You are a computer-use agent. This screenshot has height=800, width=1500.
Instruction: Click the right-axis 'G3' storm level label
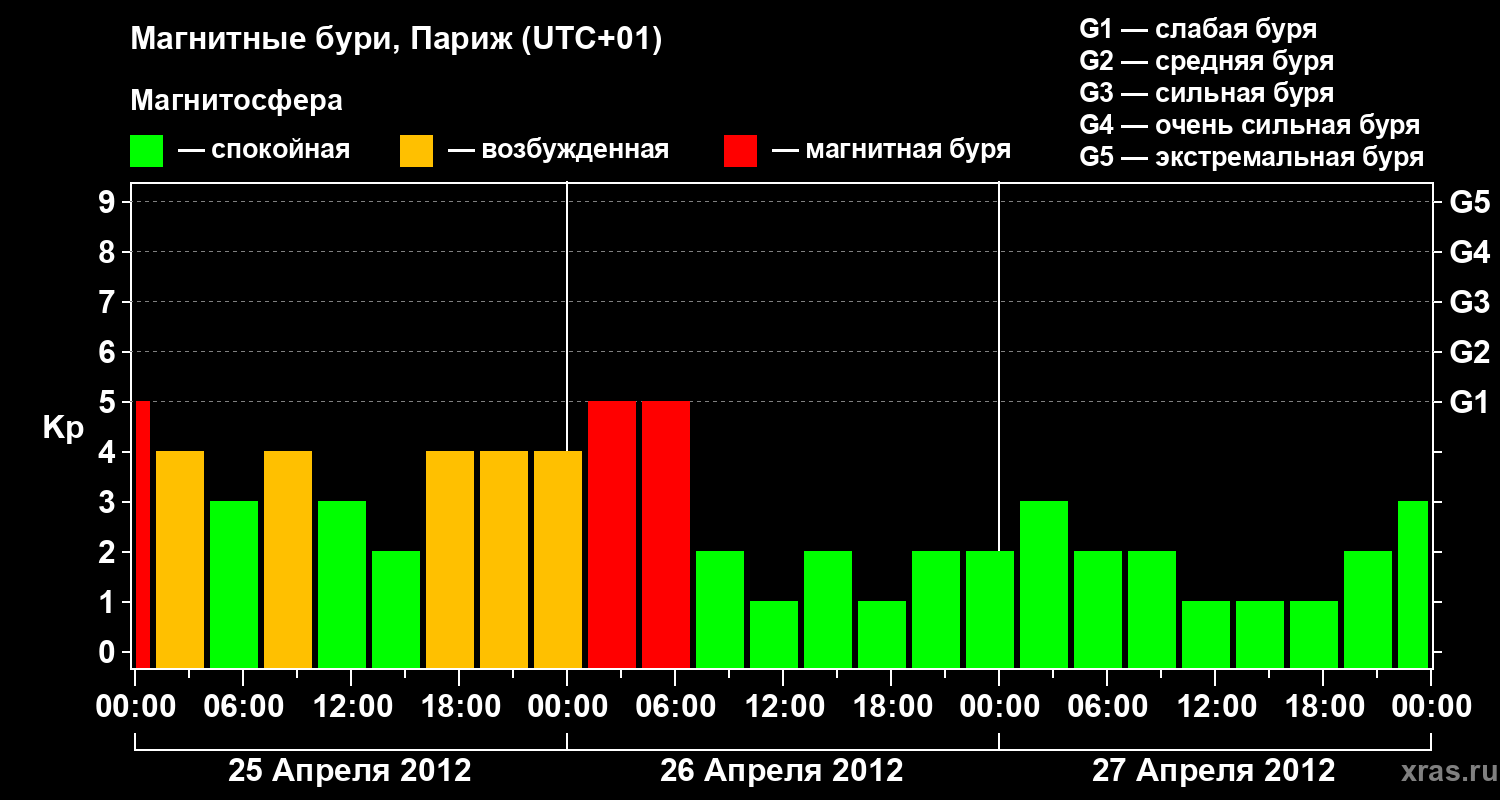coord(1469,302)
